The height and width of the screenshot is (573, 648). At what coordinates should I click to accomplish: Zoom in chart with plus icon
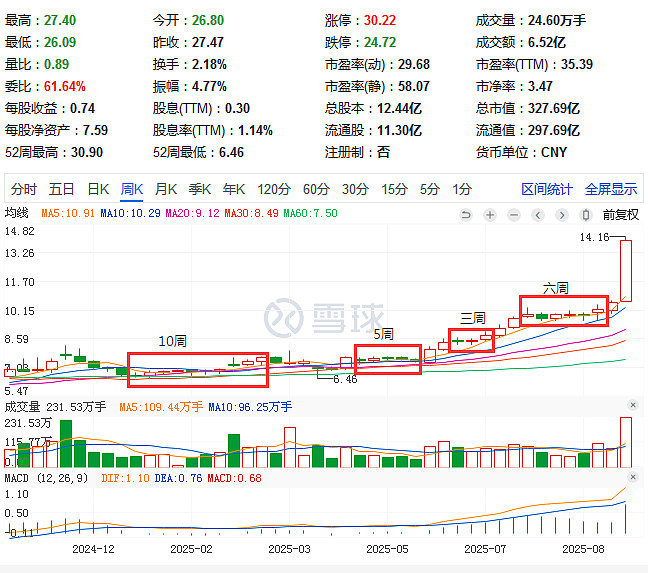(490, 215)
